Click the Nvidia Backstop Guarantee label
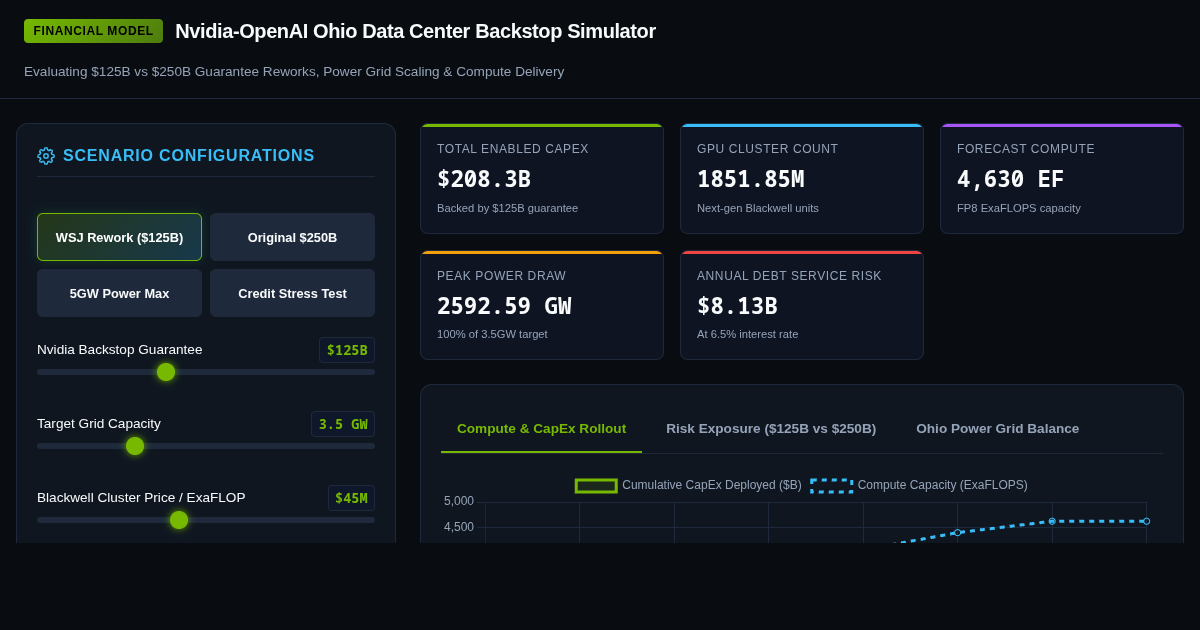 pos(120,350)
